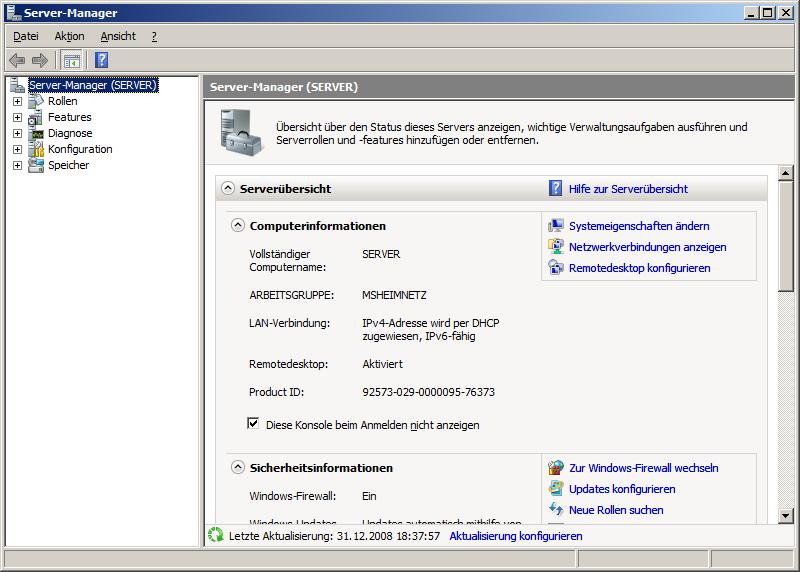This screenshot has width=800, height=572.
Task: Click the Rollen tree icon
Action: pyautogui.click(x=36, y=101)
